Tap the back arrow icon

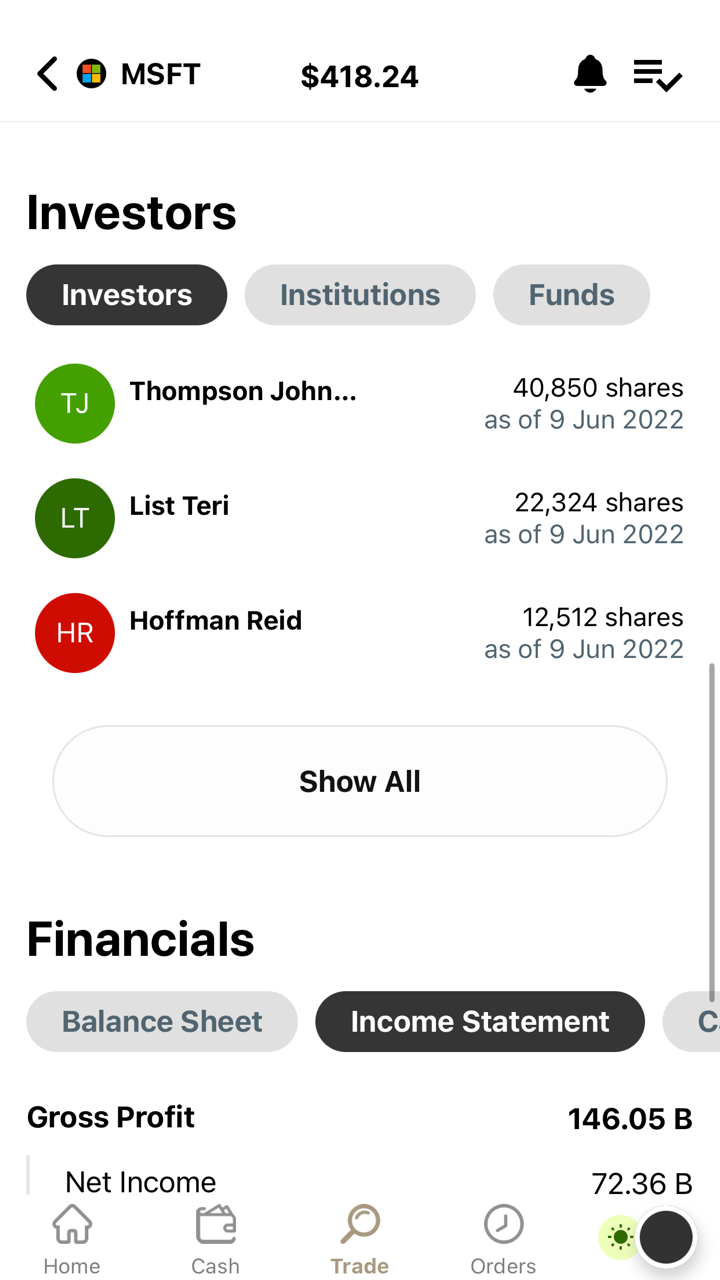coord(47,75)
